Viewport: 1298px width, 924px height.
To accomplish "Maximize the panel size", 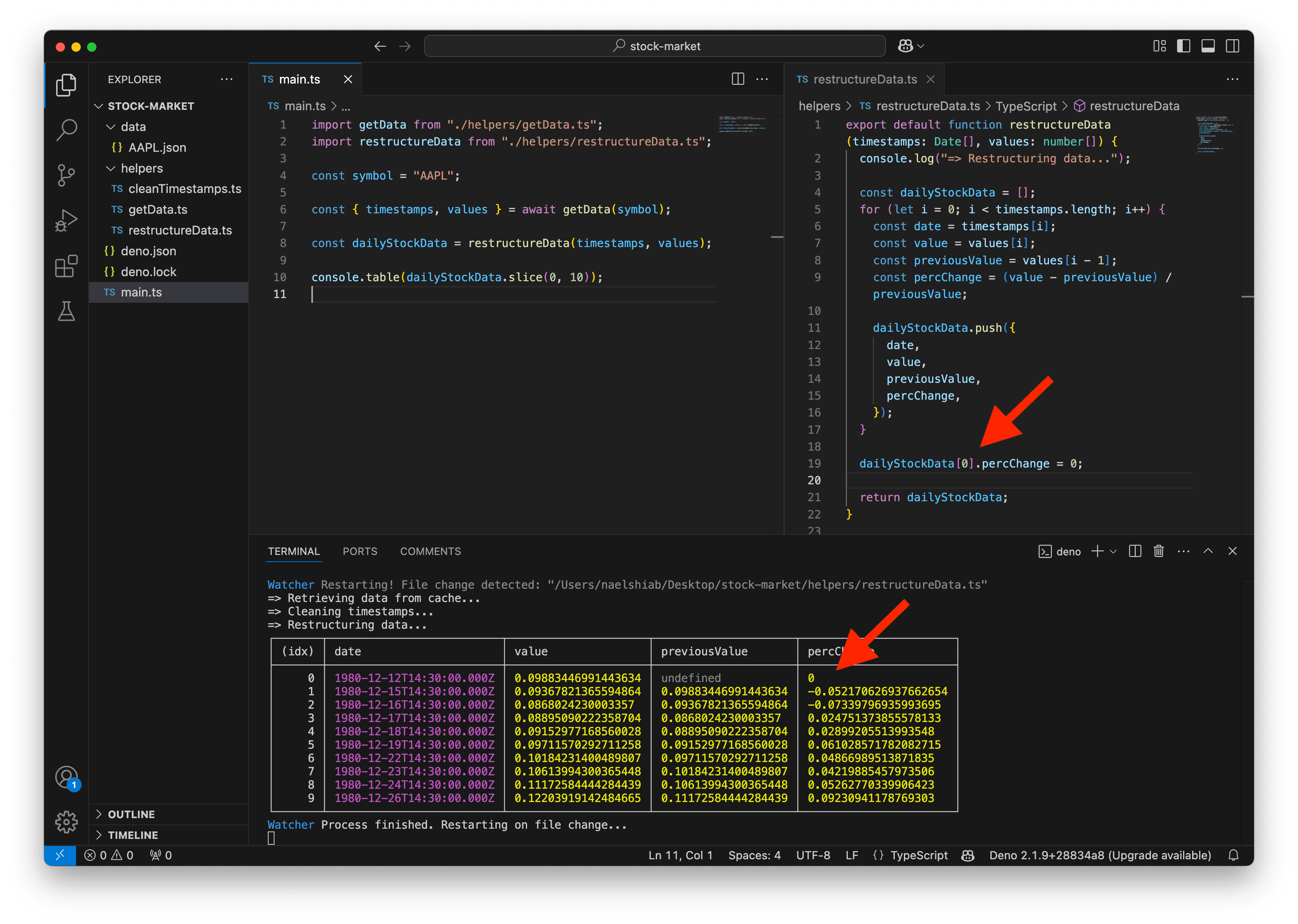I will pos(1208,551).
